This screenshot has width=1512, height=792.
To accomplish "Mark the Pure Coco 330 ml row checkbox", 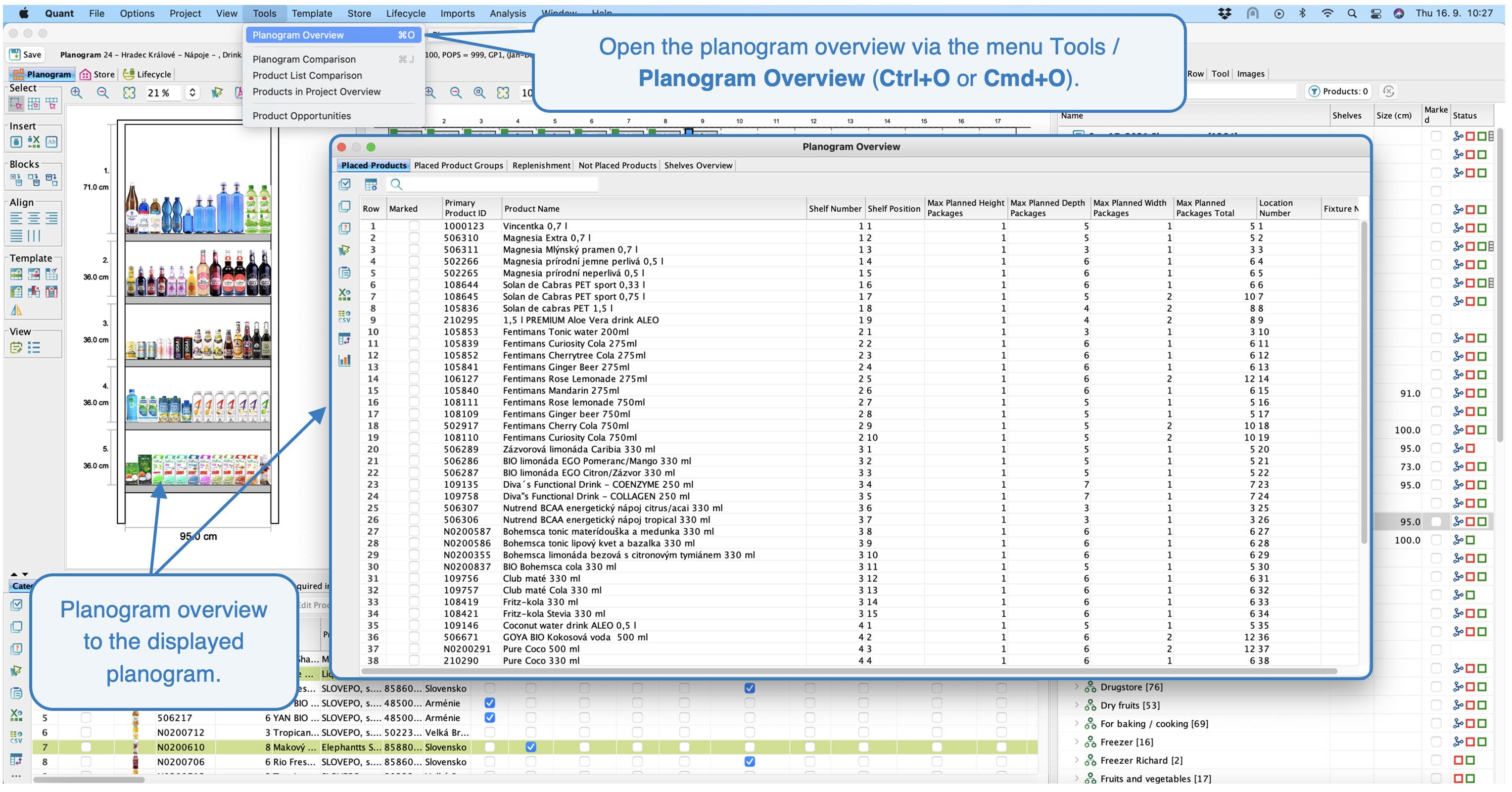I will pyautogui.click(x=415, y=660).
